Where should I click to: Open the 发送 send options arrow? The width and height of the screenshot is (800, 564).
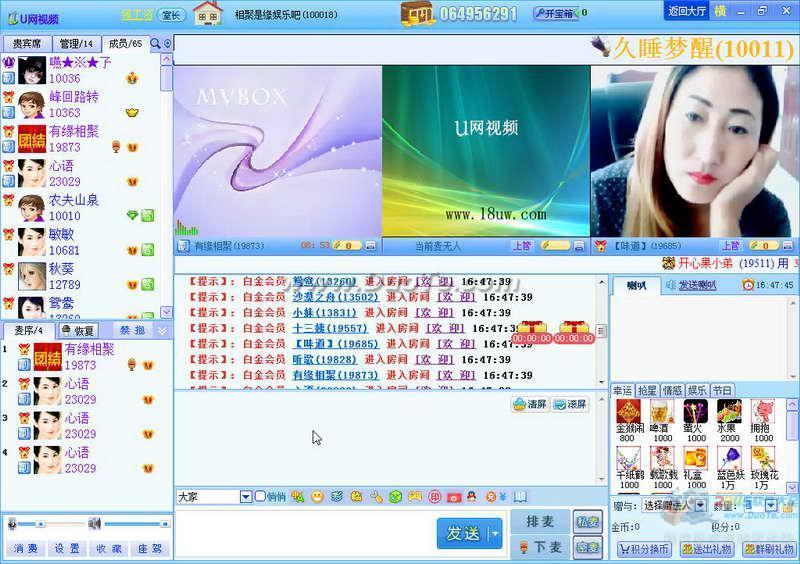tap(495, 534)
